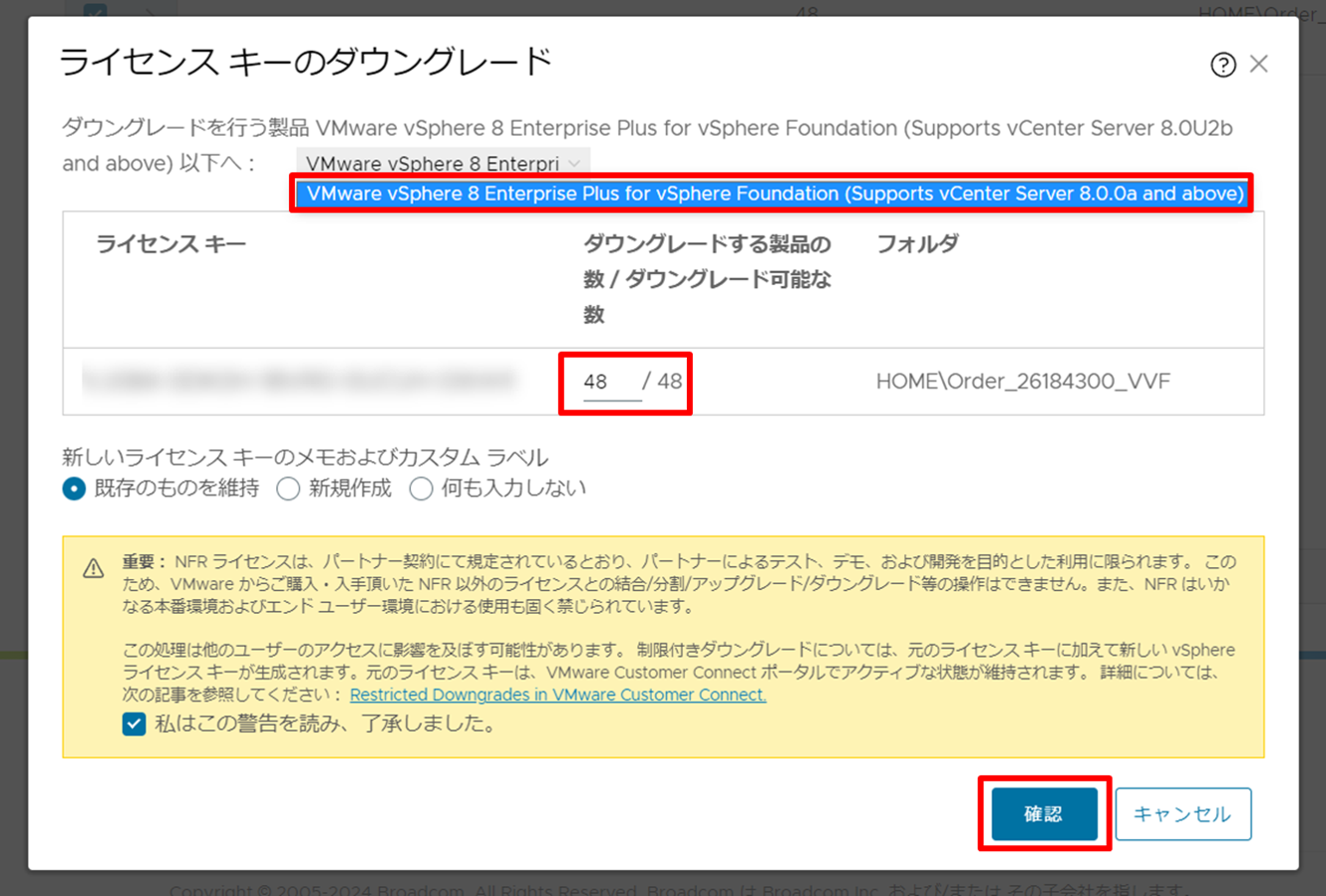1326x896 pixels.
Task: Select the 既存のものを維持 radio button
Action: [74, 489]
